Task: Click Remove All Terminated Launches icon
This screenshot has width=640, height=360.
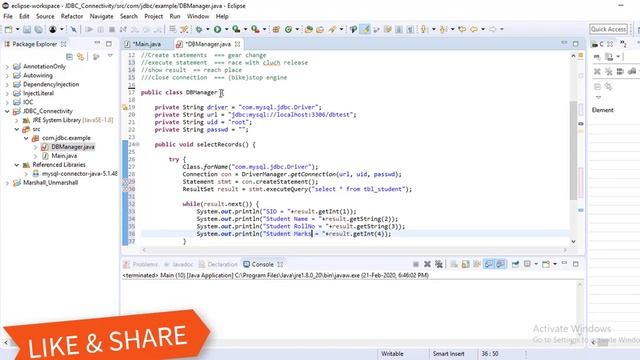Action: click(x=439, y=264)
